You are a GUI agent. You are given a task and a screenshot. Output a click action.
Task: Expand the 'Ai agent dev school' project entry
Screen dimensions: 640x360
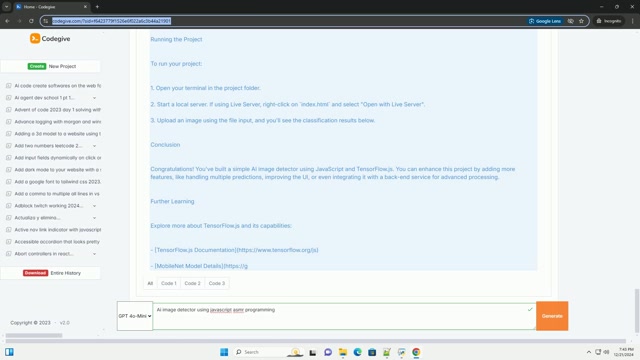(x=94, y=98)
